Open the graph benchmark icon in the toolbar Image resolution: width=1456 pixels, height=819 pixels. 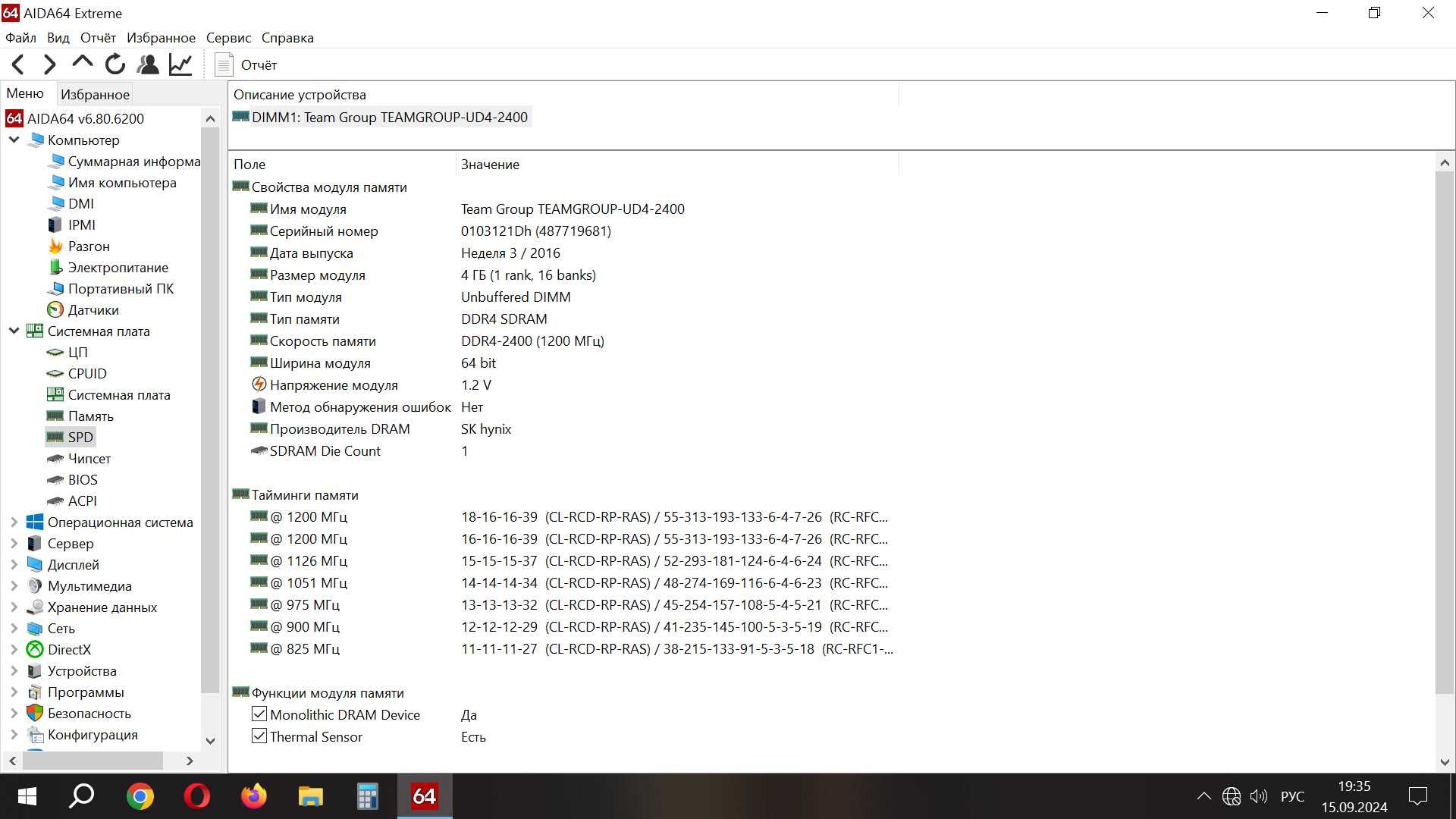[x=180, y=64]
